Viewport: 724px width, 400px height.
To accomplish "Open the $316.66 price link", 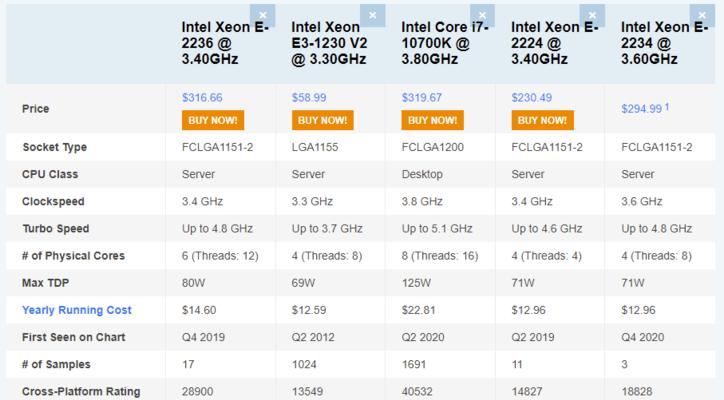I will click(x=202, y=97).
